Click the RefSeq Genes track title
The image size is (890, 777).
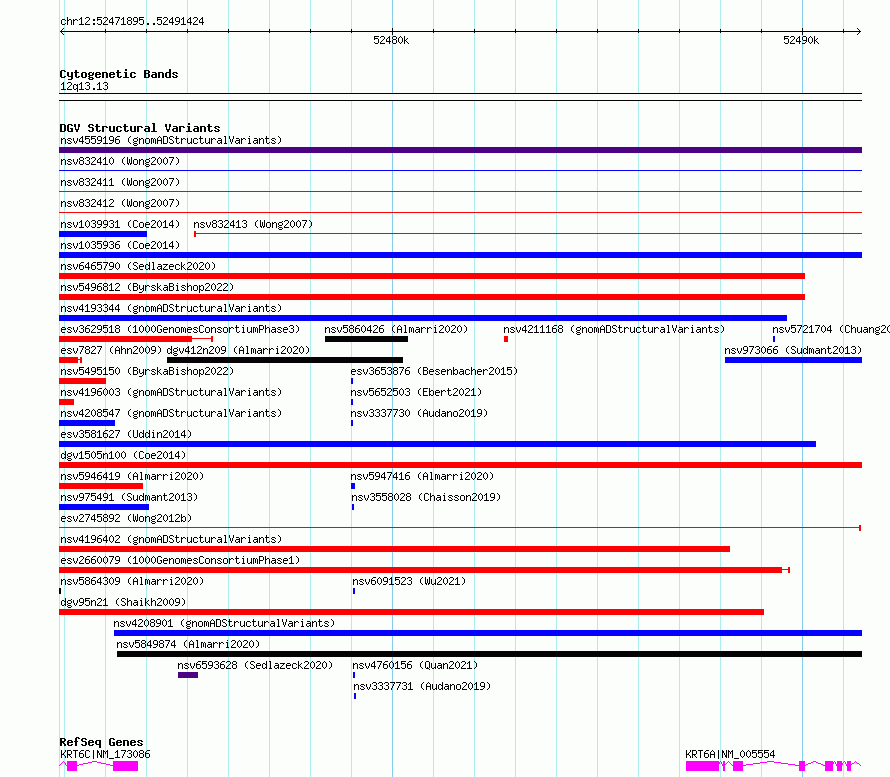tap(101, 742)
